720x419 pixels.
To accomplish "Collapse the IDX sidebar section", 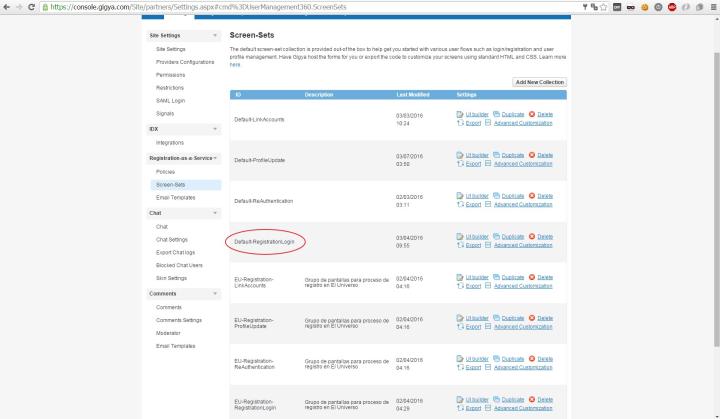I will click(x=214, y=129).
